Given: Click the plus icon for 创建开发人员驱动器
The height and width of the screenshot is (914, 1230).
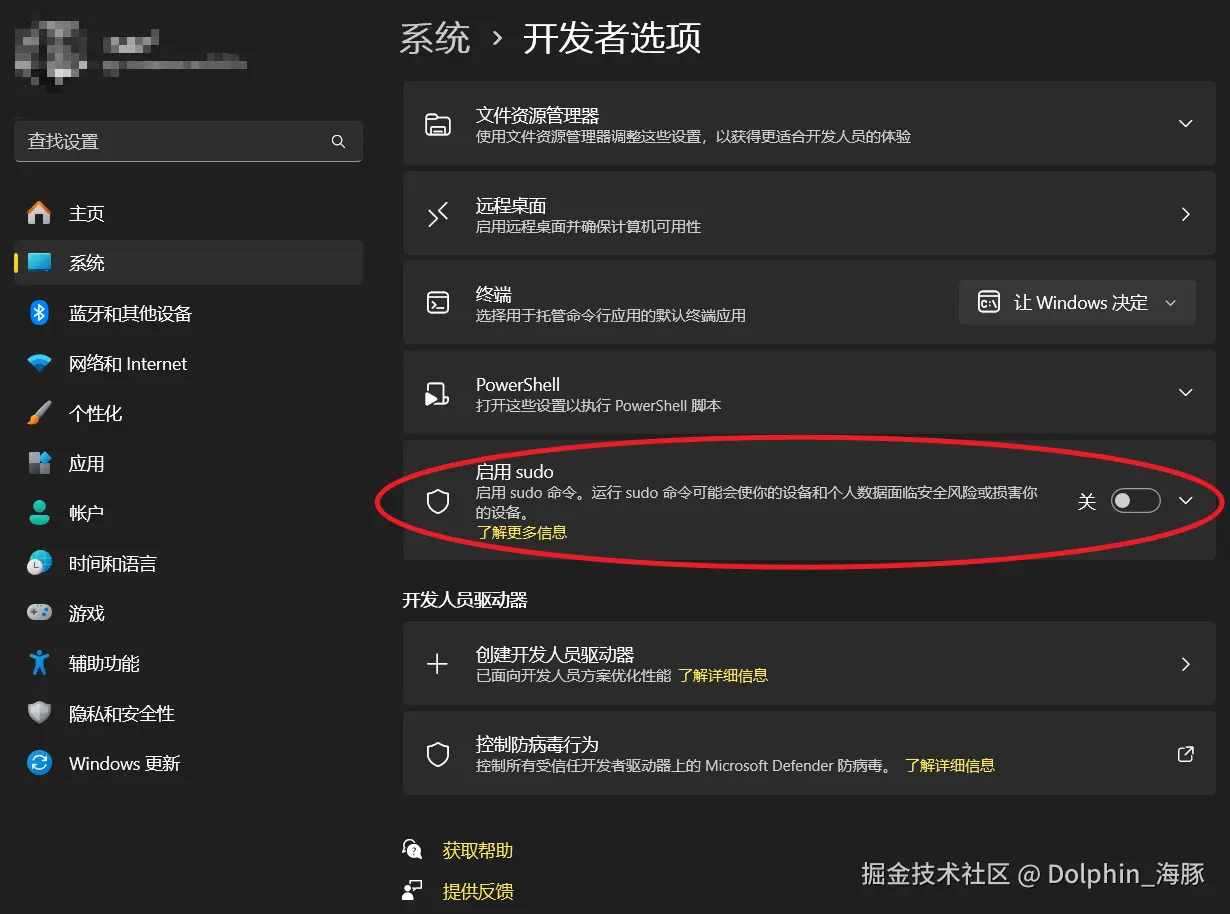Looking at the screenshot, I should (437, 664).
